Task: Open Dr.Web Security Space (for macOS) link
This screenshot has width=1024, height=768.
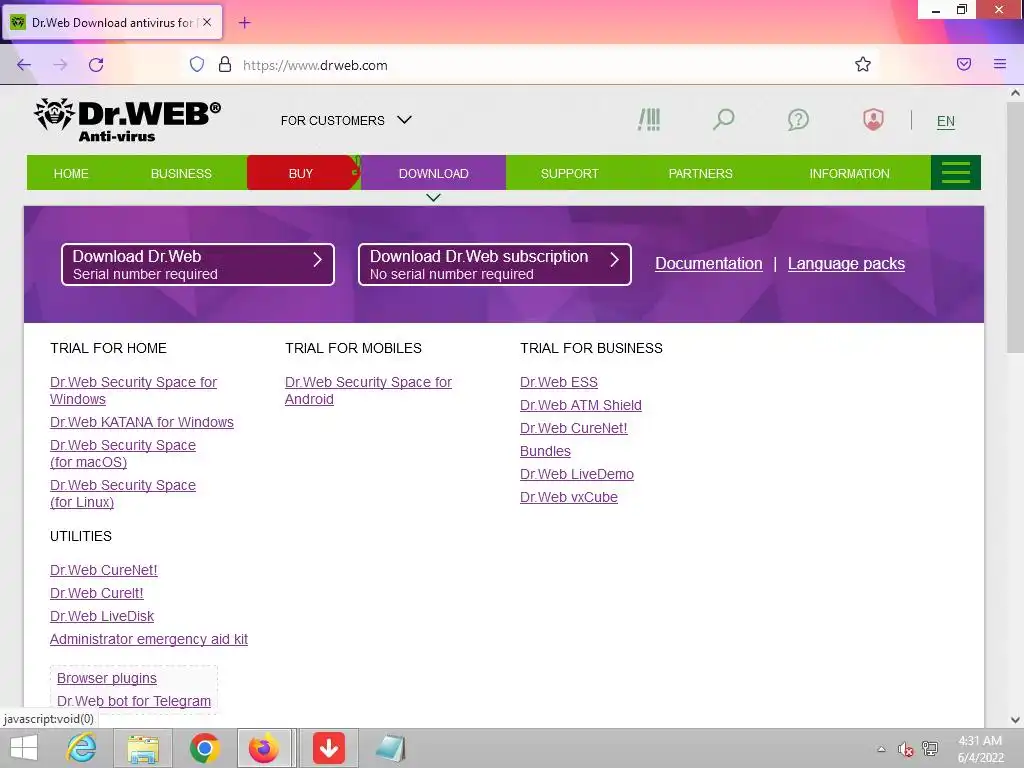Action: click(x=123, y=453)
